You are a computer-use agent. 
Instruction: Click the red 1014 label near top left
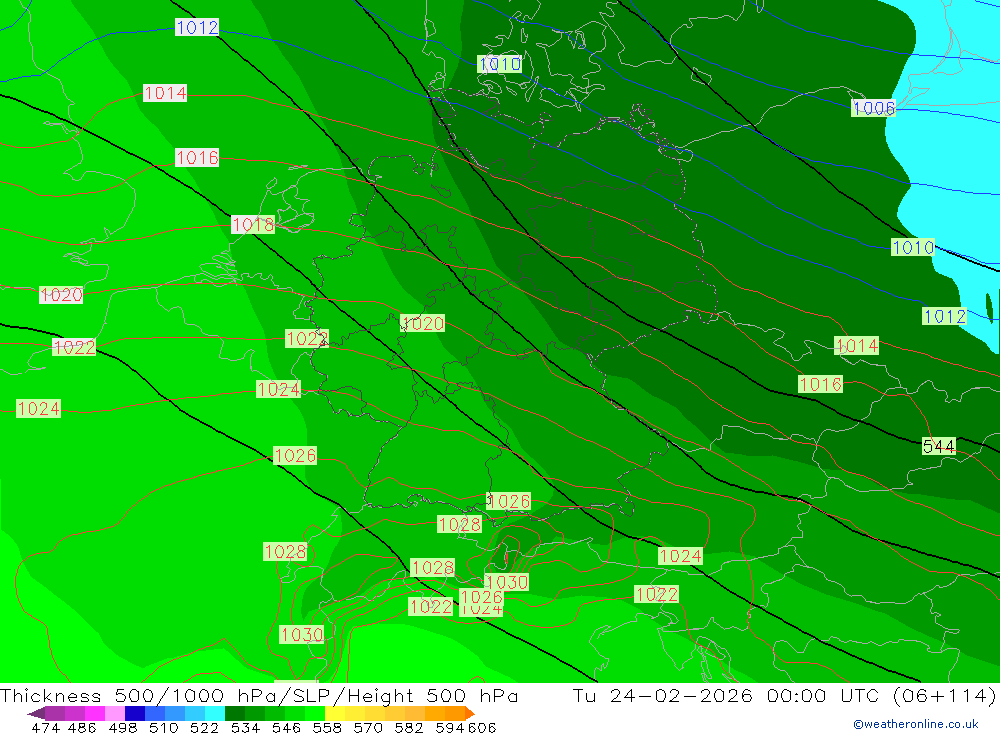point(165,93)
